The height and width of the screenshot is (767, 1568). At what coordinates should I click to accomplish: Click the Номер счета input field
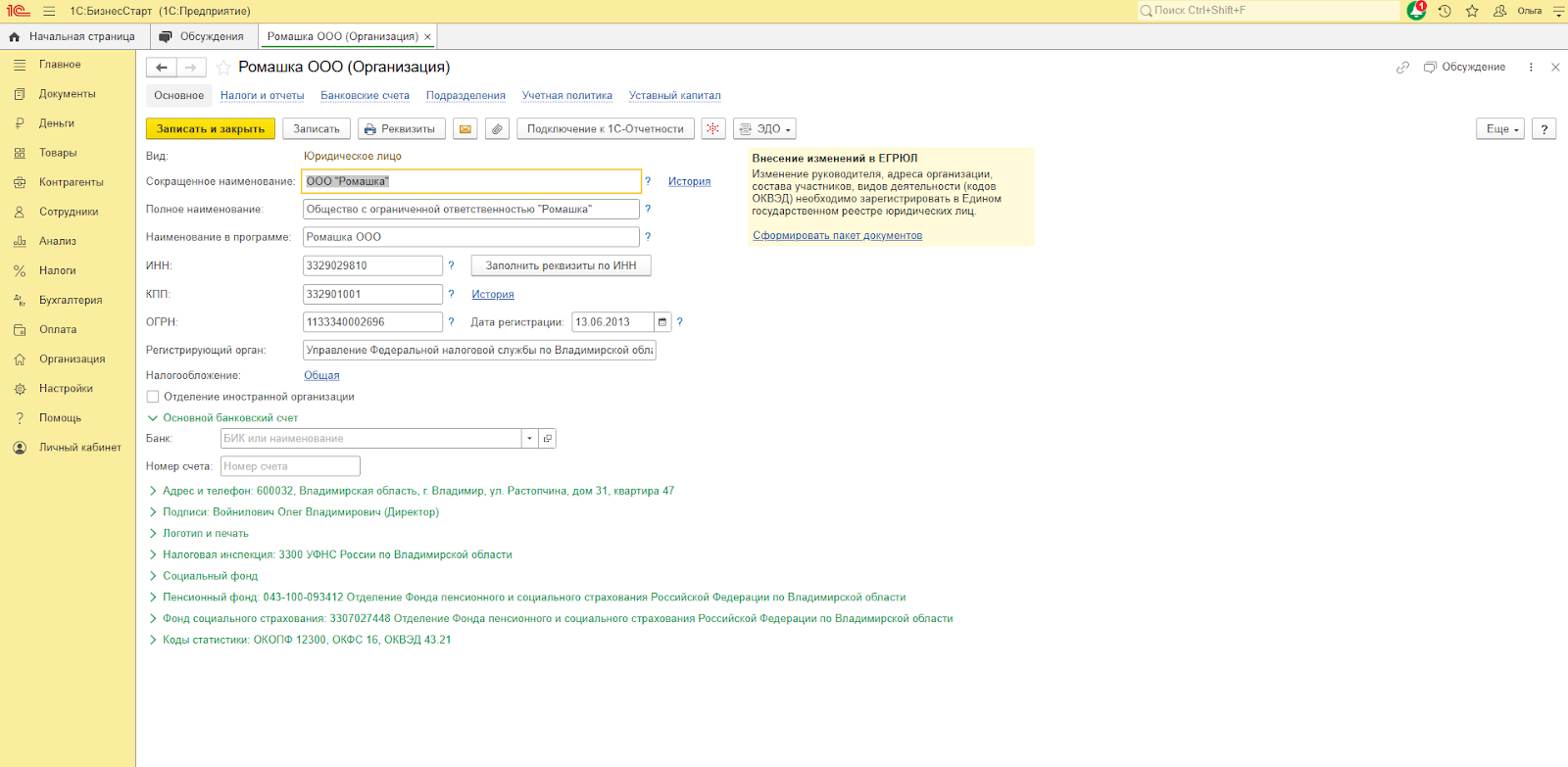pos(290,466)
